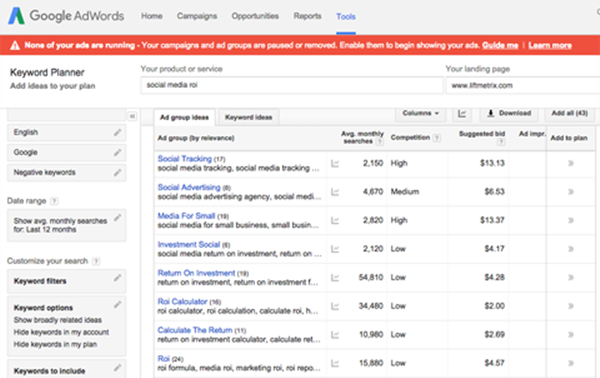View trend chart for Roi row
Image resolution: width=600 pixels, height=378 pixels.
pos(335,363)
